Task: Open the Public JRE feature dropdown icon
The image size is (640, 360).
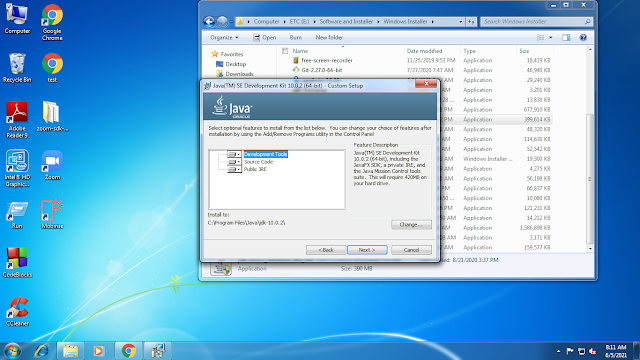Action: tap(234, 169)
